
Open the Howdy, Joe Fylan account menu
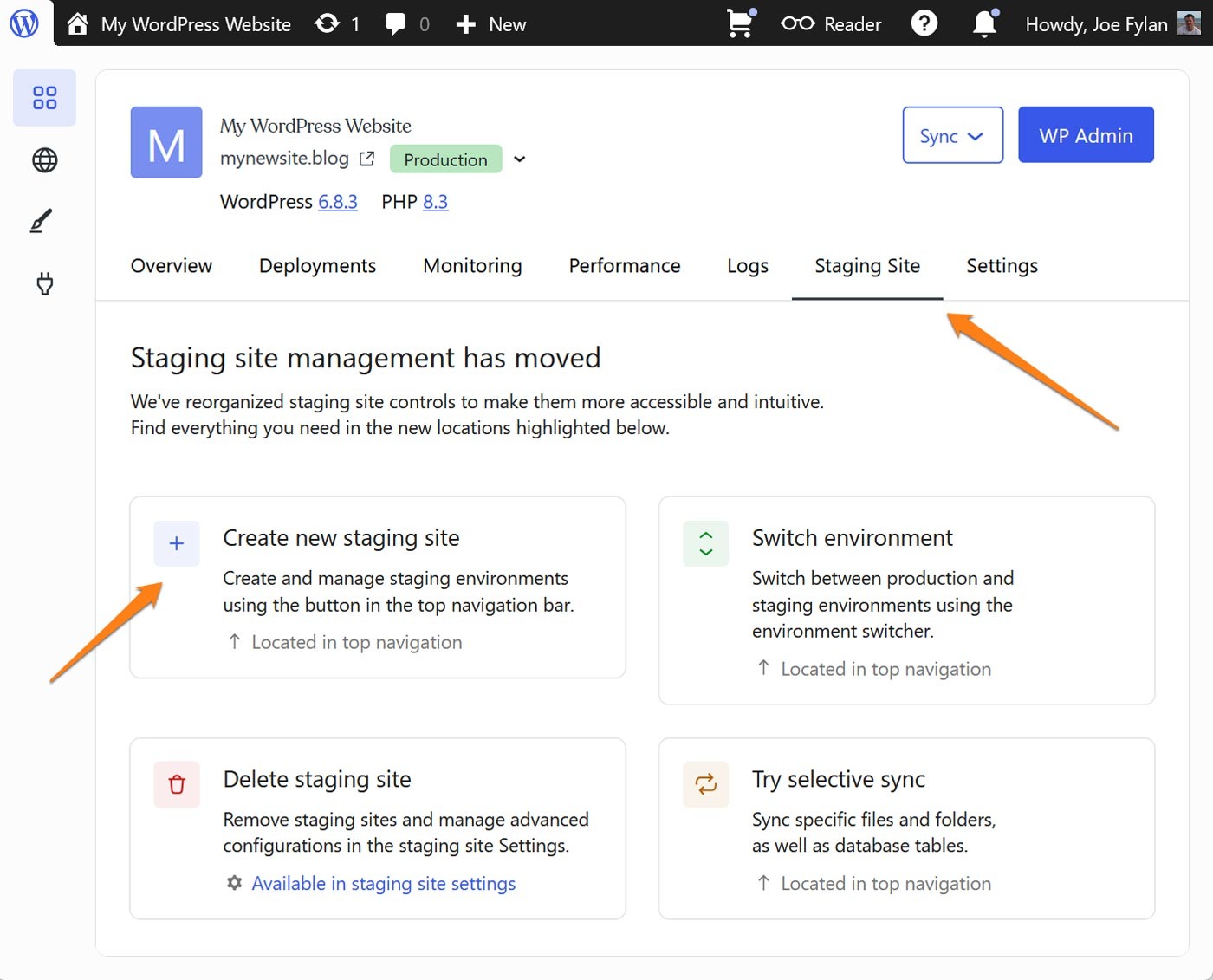pyautogui.click(x=1097, y=23)
